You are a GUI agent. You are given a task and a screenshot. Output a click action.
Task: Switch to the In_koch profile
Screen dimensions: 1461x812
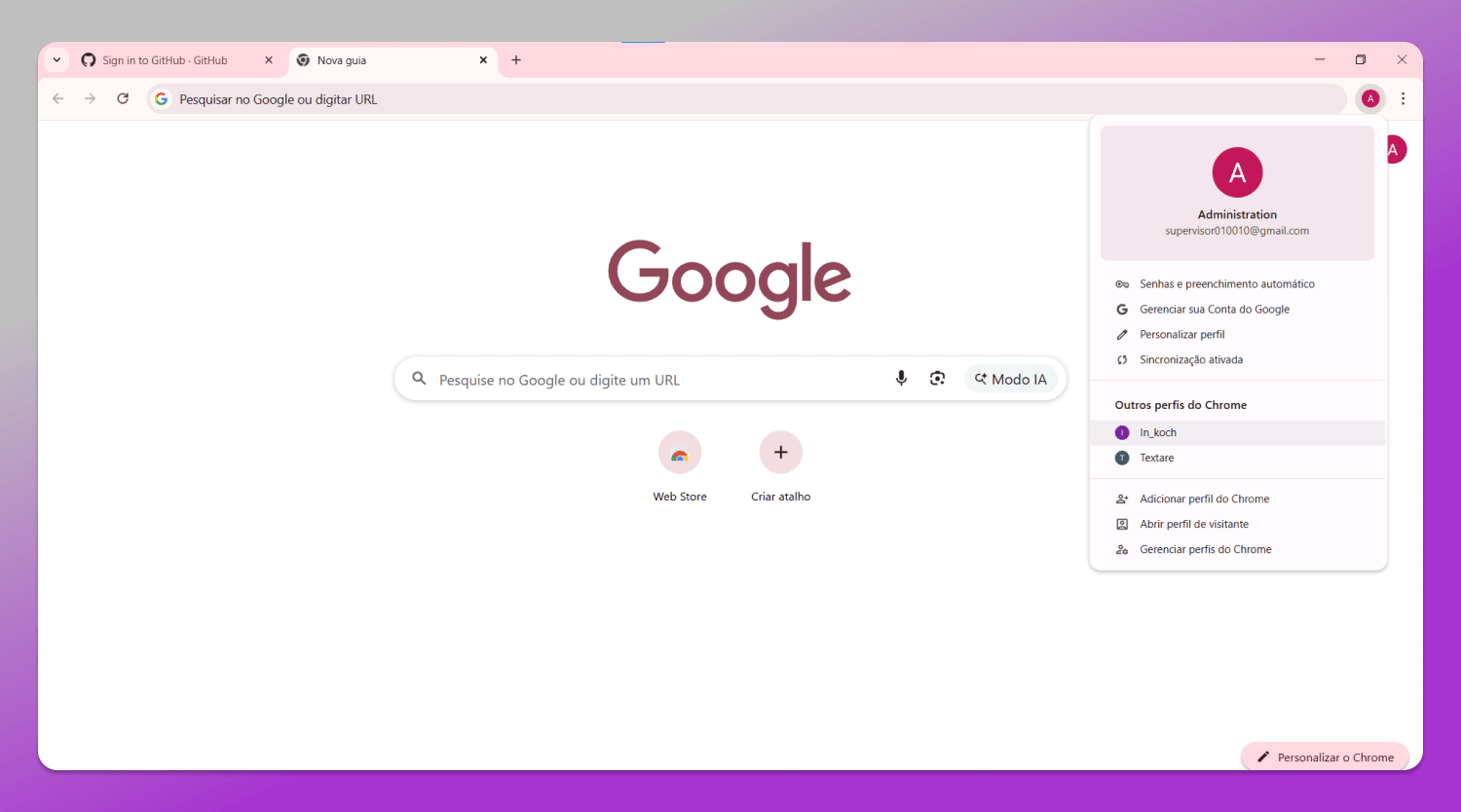(1238, 433)
